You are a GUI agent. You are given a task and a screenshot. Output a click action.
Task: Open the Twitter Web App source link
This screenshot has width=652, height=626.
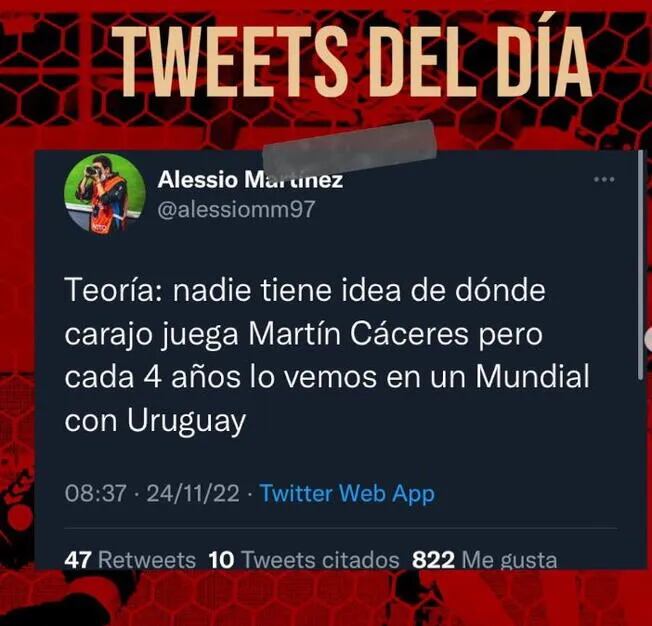347,494
